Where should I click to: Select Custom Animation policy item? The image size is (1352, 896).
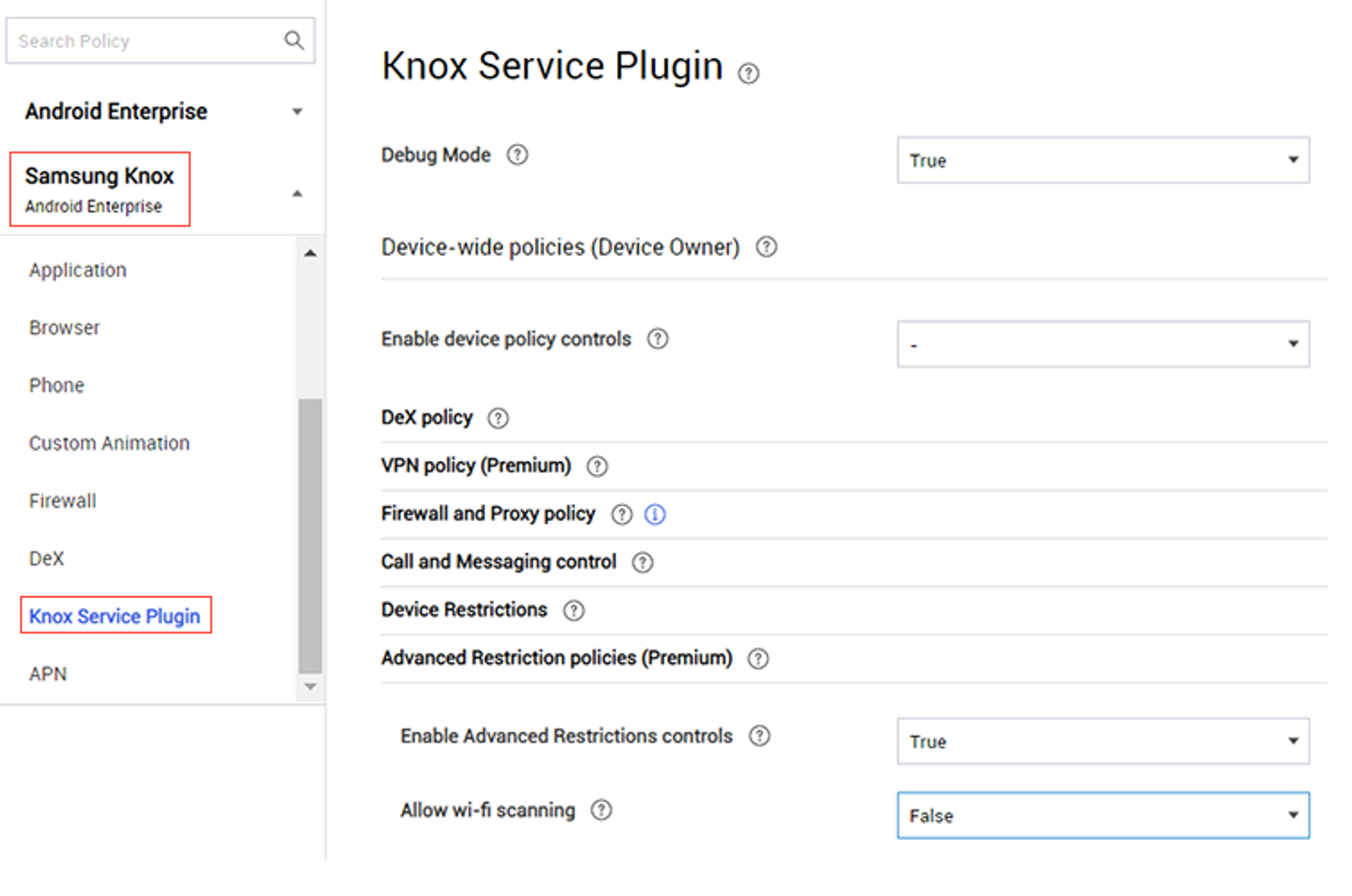(x=109, y=443)
